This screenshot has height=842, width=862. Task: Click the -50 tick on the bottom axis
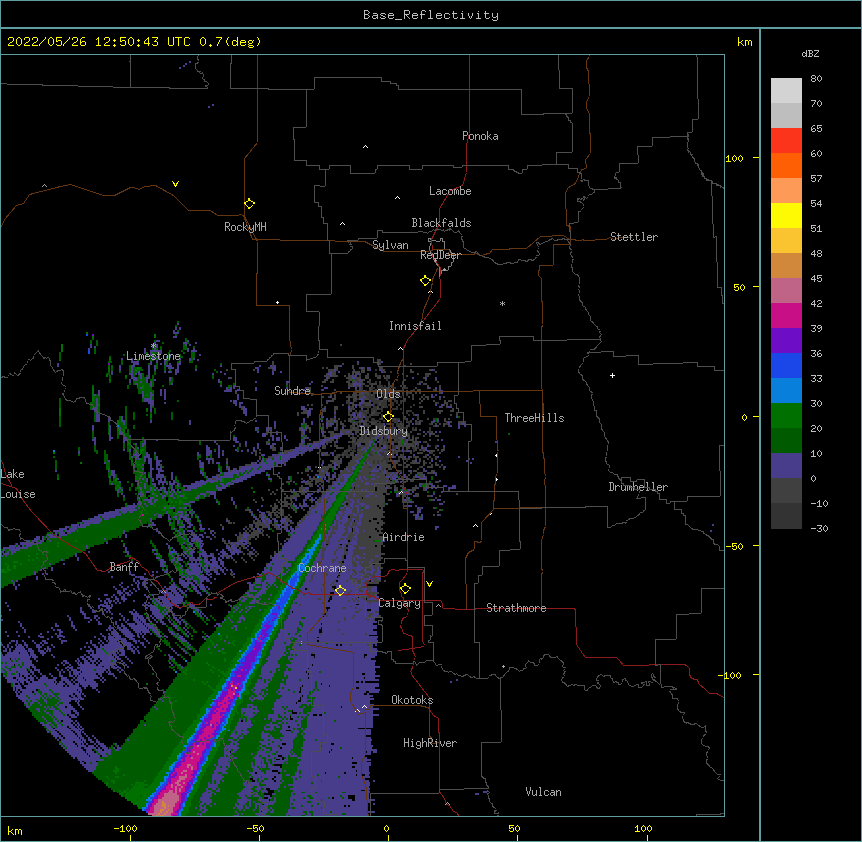(x=255, y=828)
